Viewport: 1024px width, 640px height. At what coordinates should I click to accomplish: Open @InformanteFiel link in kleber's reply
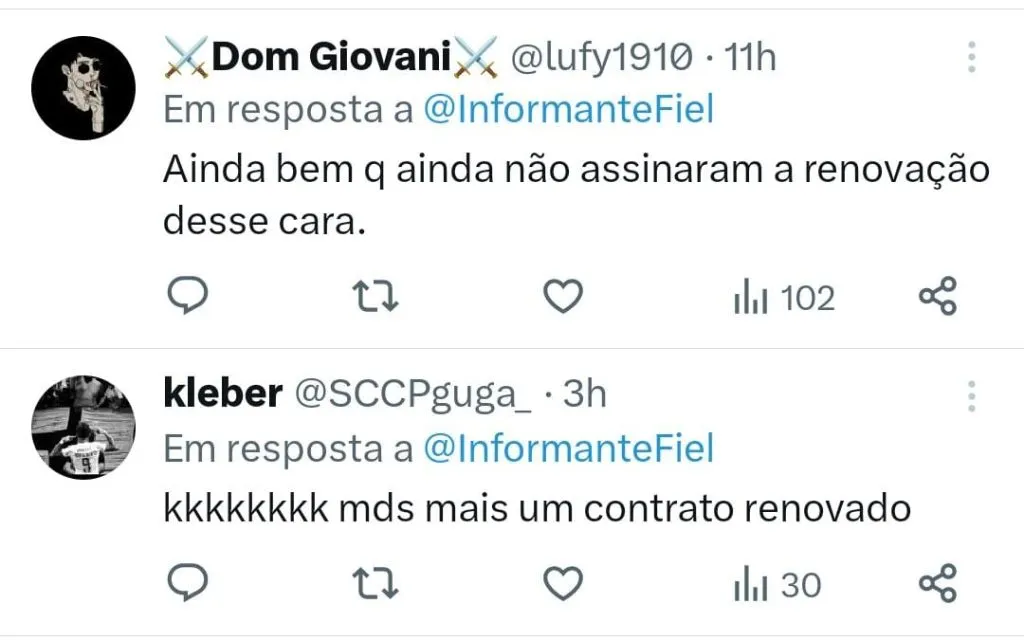coord(569,449)
